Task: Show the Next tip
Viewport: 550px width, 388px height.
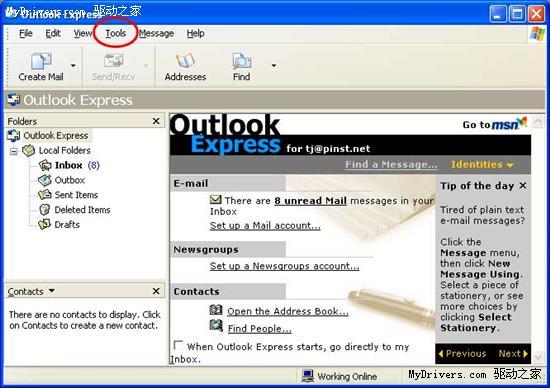Action: (x=513, y=354)
